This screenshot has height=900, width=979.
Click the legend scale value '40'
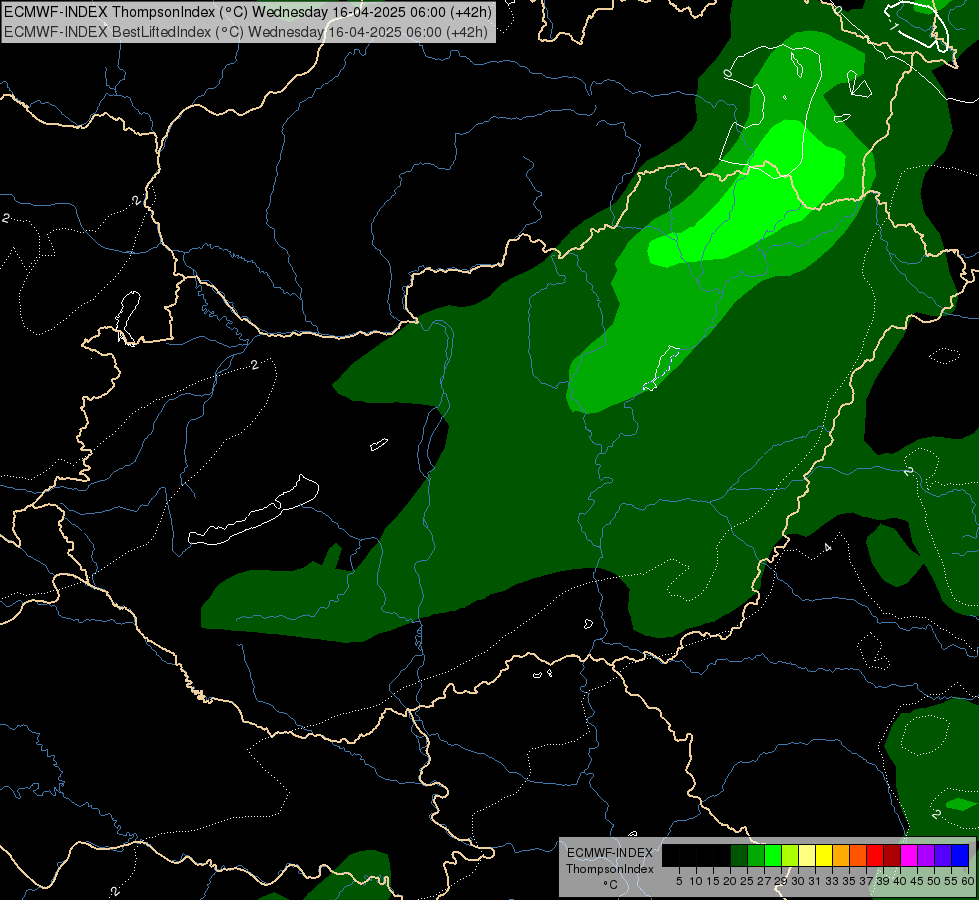click(x=899, y=881)
